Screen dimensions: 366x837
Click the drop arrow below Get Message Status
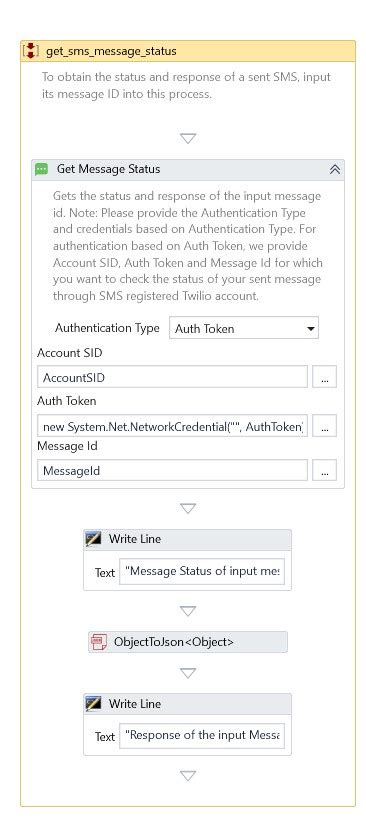[x=188, y=508]
